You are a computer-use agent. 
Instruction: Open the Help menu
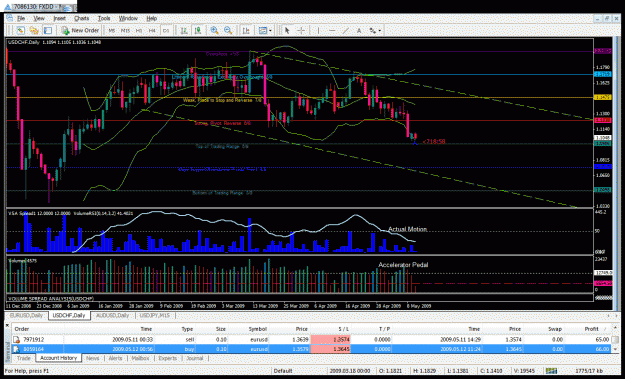151,18
